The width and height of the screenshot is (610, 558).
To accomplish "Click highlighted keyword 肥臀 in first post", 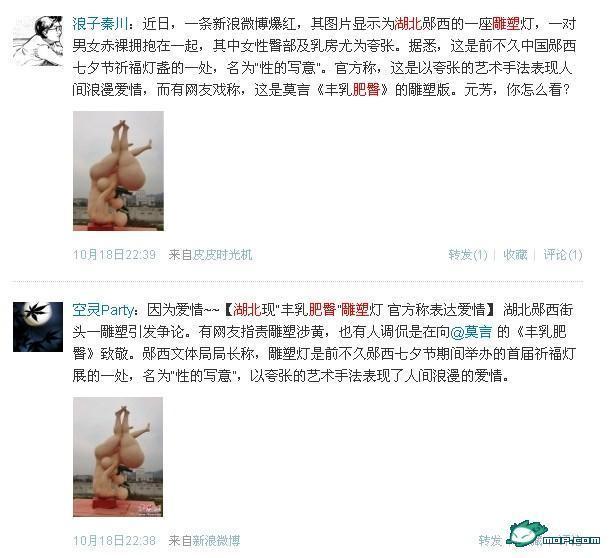I will [x=366, y=90].
